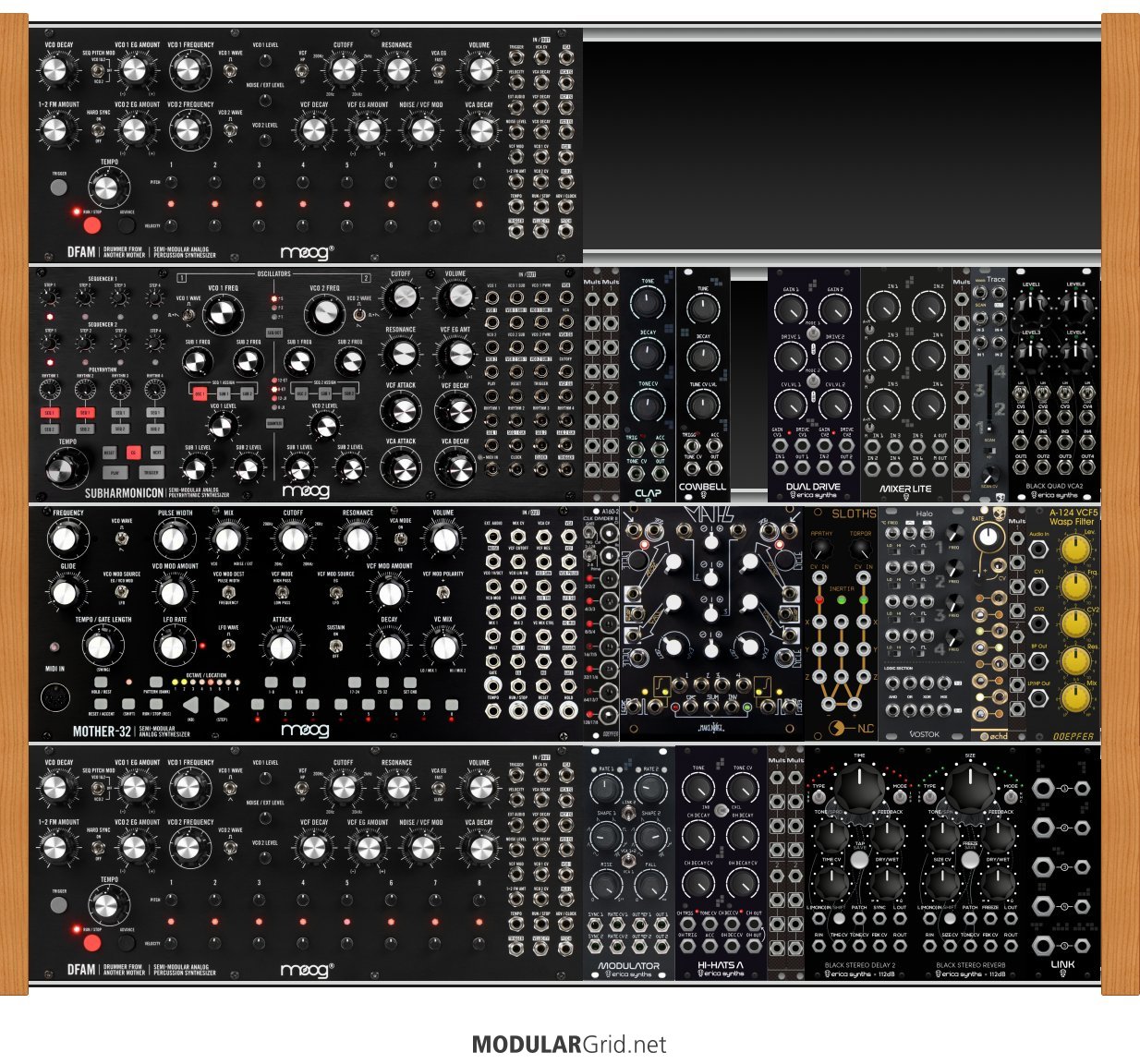Adjust the Mother-32 LFO RATE knob
Viewport: 1140px width, 1064px height.
(x=174, y=647)
